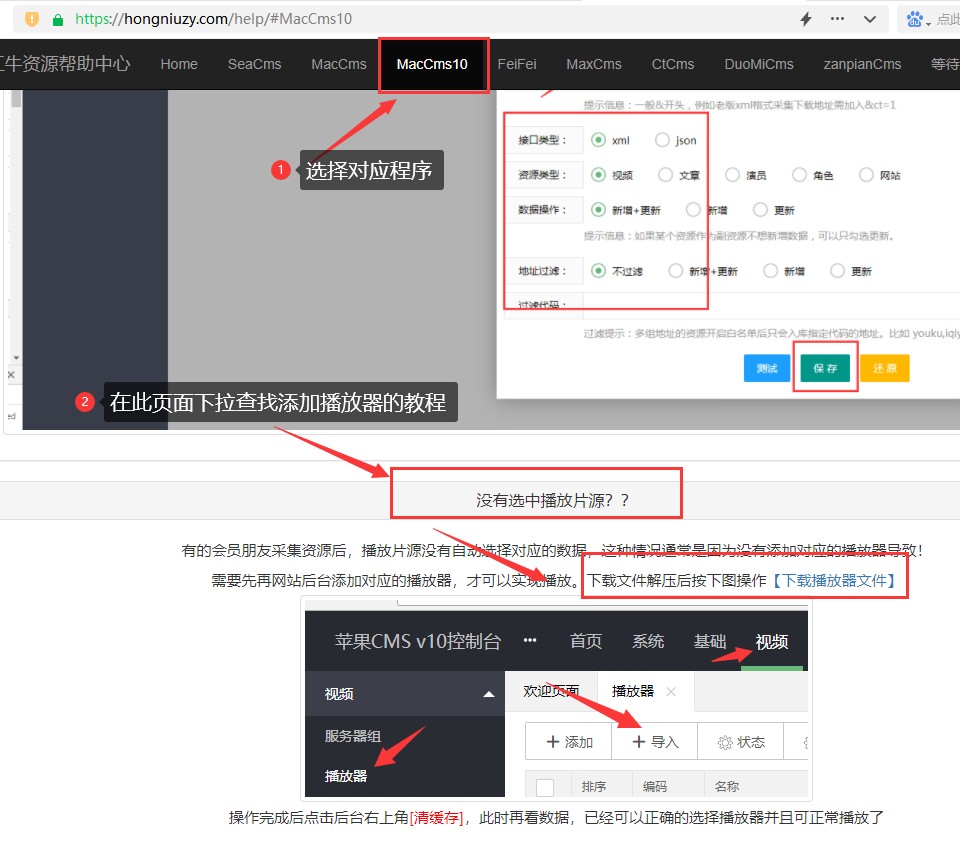Viewport: 960px width, 845px height.
Task: Collapse the 视频 sidebar menu
Action: point(489,692)
